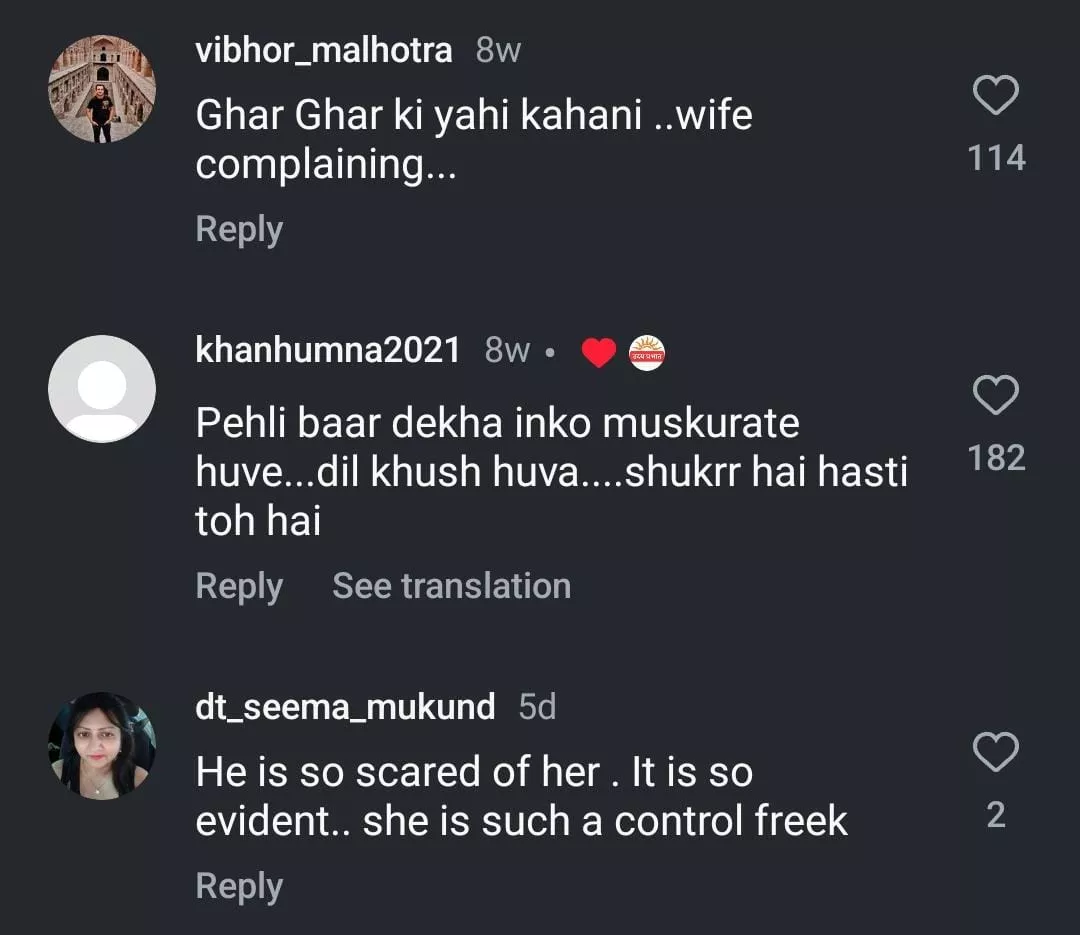Click the red heart badge beside khanhumna2021
This screenshot has height=935, width=1080.
click(x=599, y=352)
